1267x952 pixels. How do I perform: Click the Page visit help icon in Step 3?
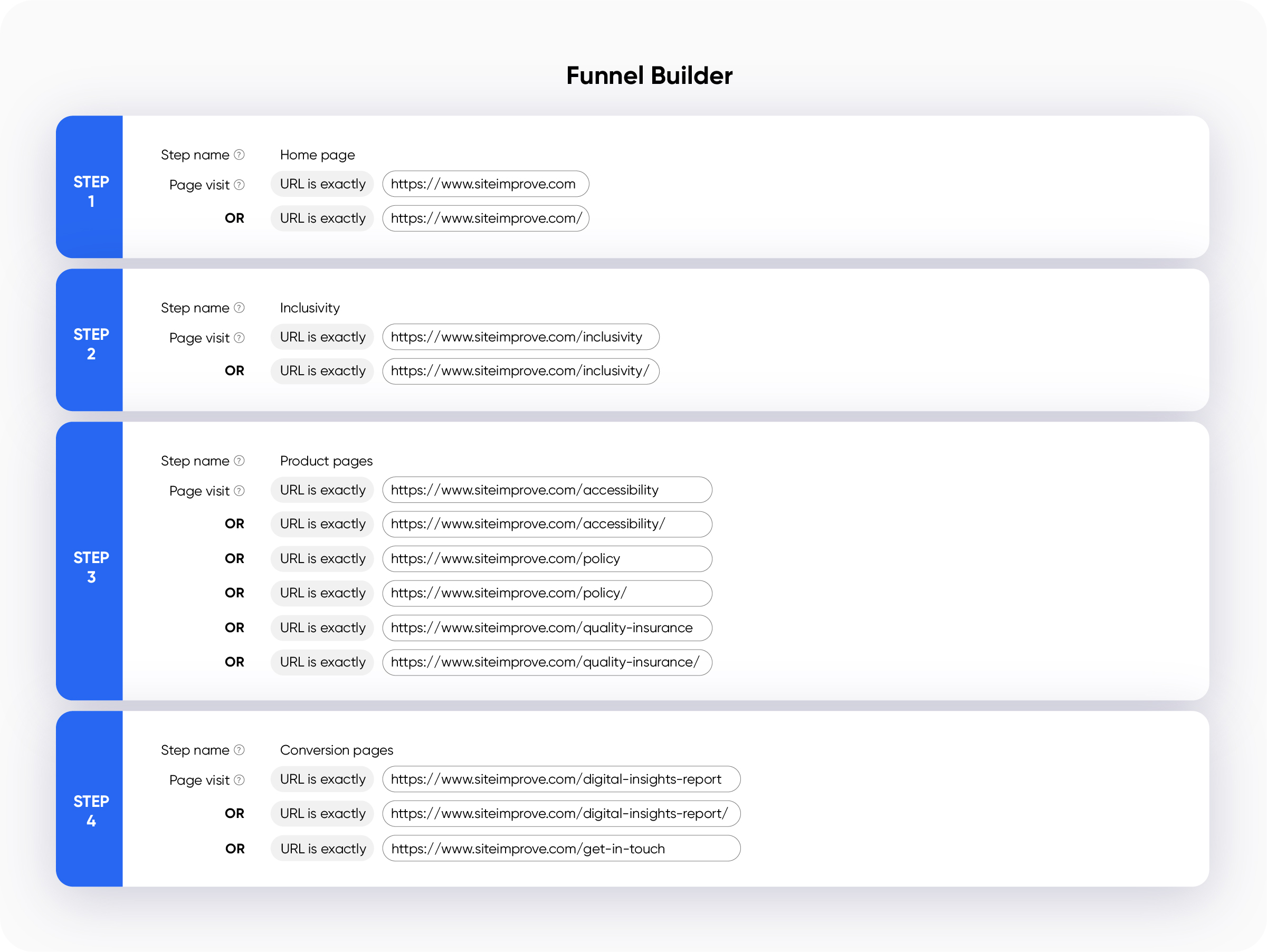point(239,491)
